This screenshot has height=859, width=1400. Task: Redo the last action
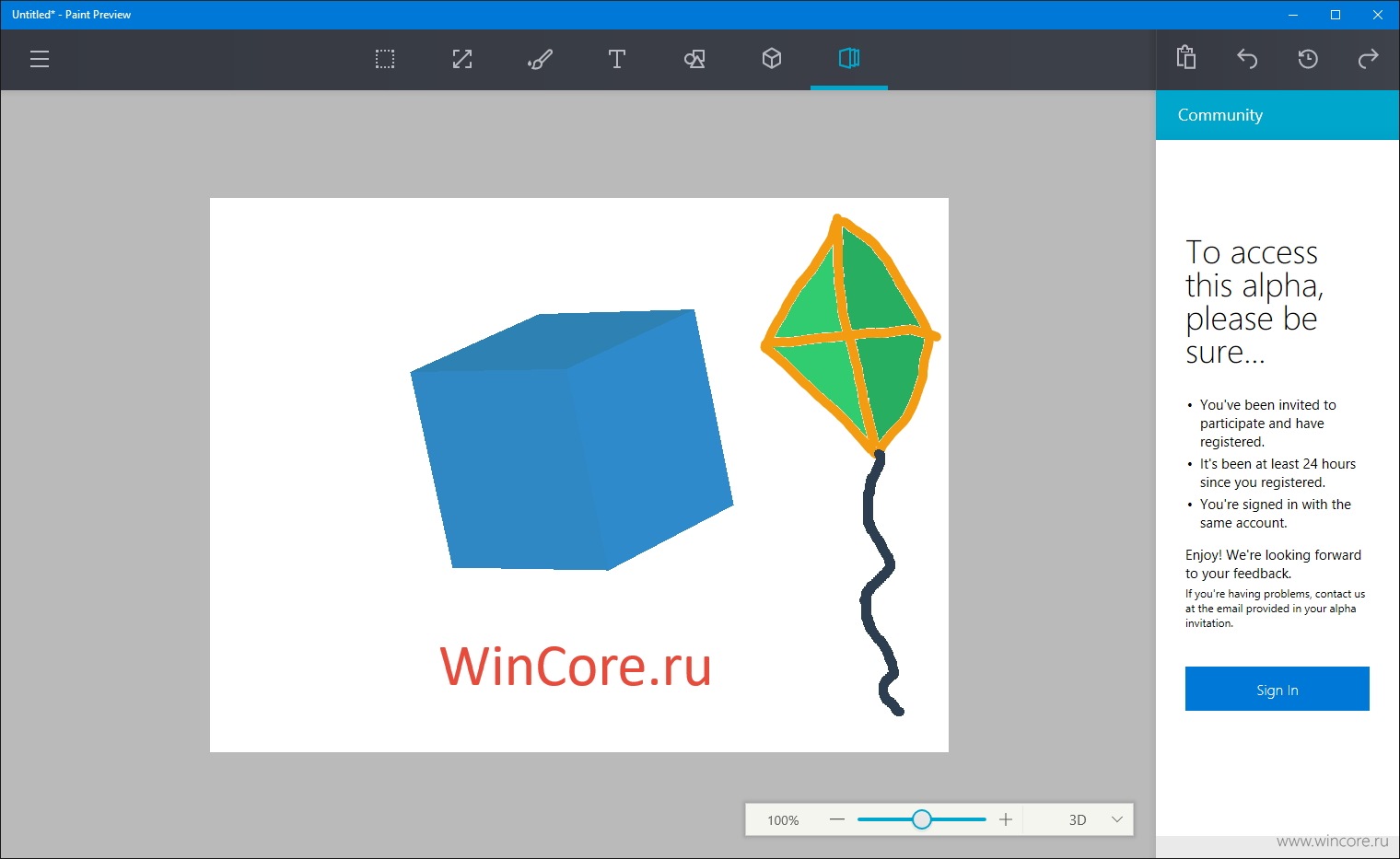click(1369, 59)
